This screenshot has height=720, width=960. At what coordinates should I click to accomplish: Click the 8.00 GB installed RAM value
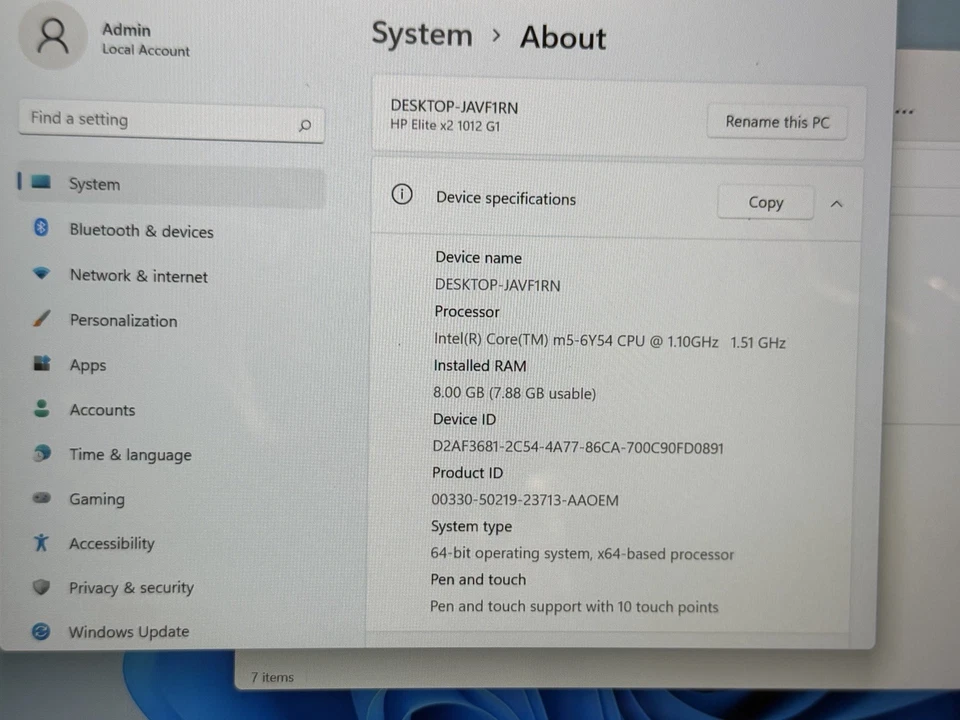[514, 392]
